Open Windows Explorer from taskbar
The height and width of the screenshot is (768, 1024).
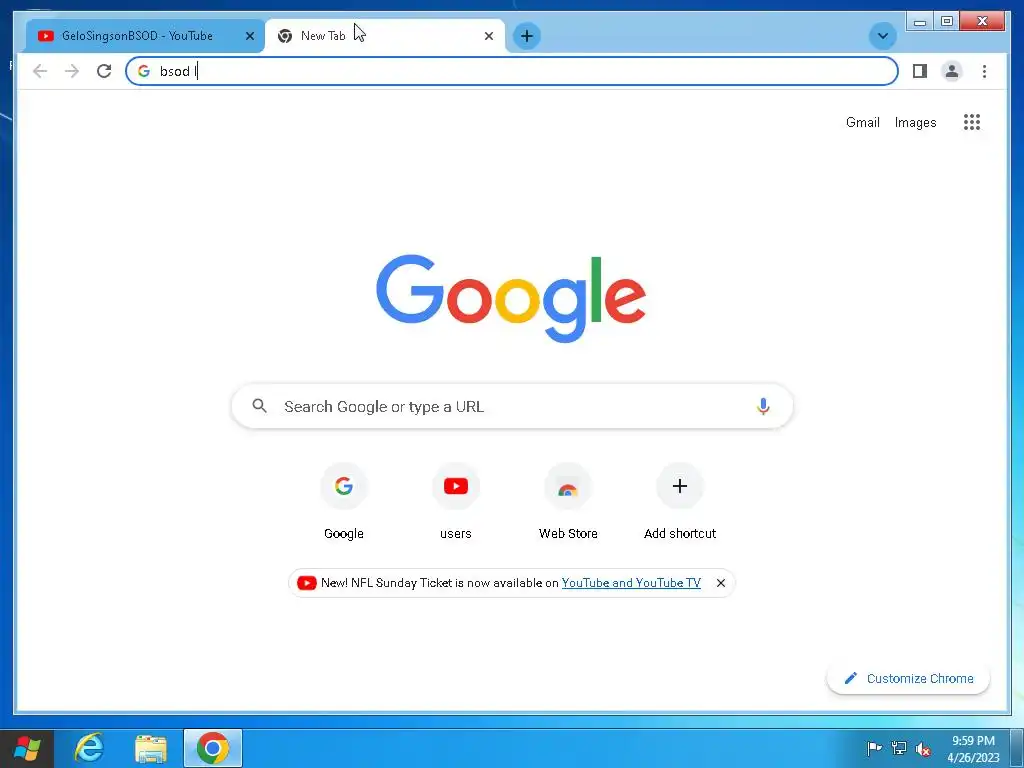[151, 748]
